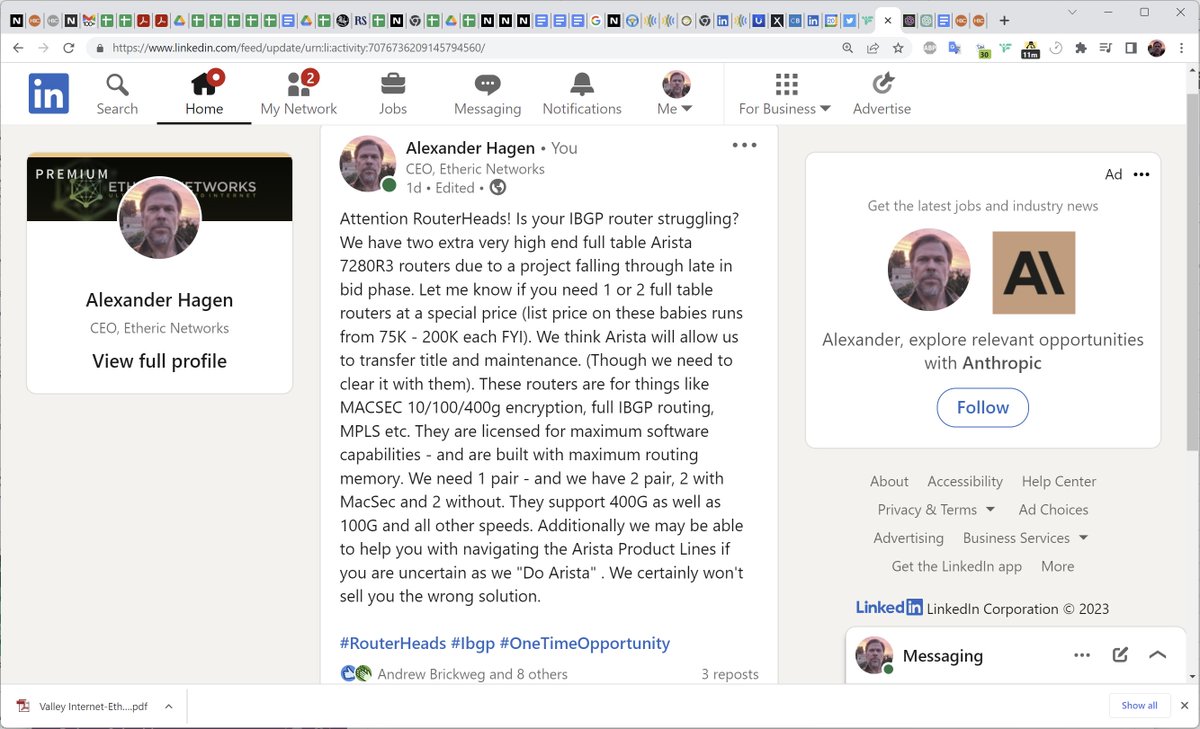
Task: Open the Help Center footer link
Action: tap(1059, 481)
